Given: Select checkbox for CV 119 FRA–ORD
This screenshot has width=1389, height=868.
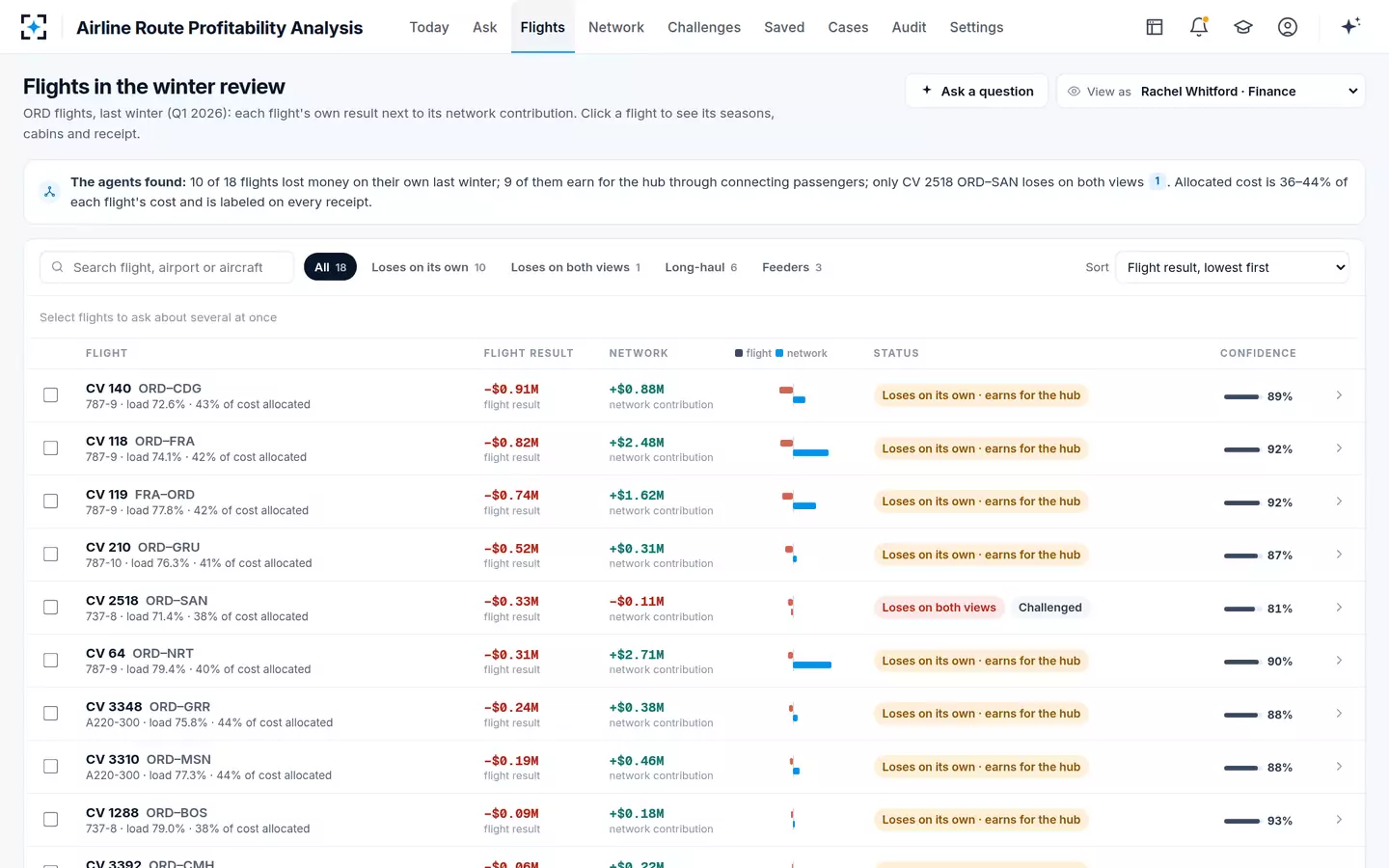Looking at the screenshot, I should coord(51,502).
